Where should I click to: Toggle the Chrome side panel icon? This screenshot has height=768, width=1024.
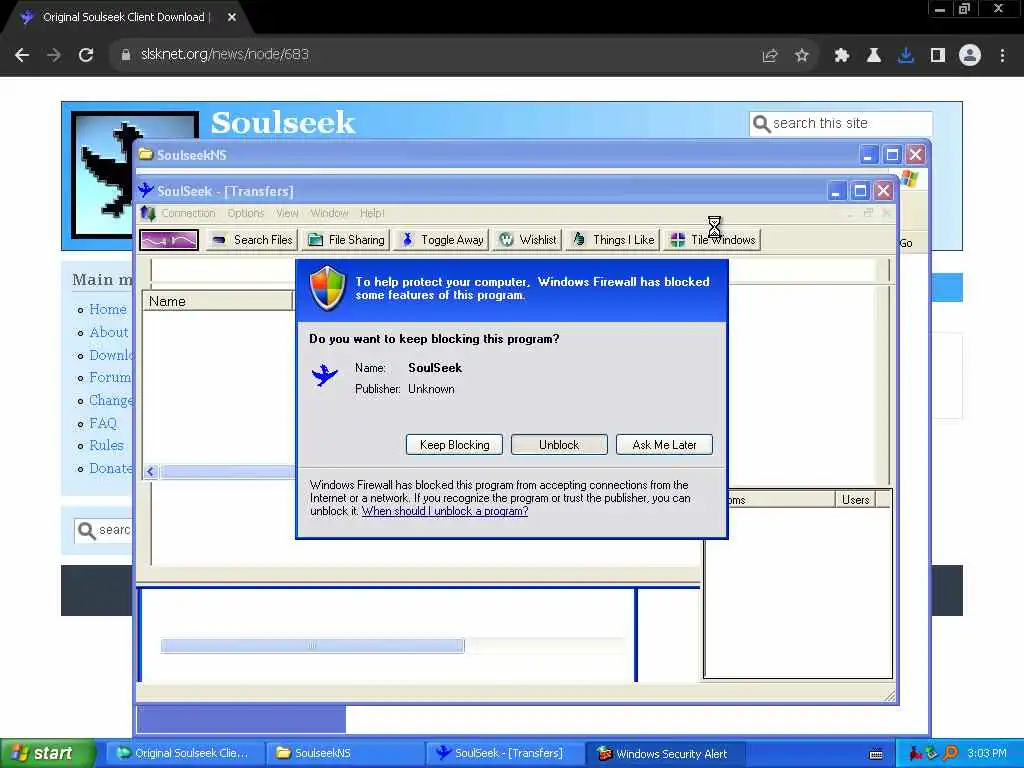(938, 56)
